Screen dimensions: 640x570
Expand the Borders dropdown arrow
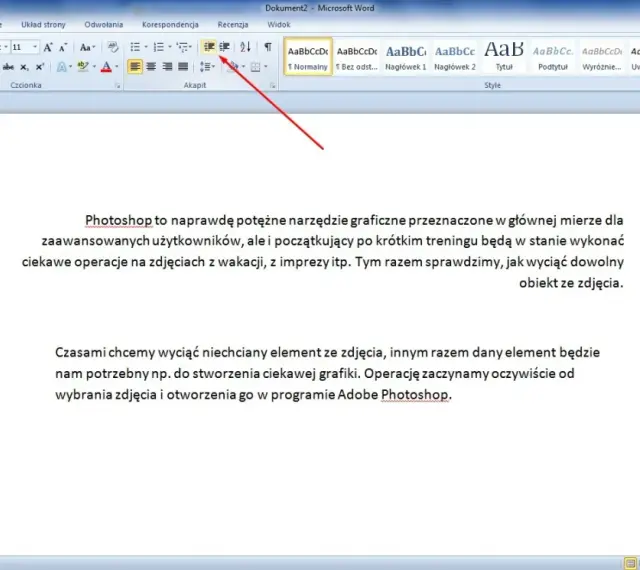265,67
